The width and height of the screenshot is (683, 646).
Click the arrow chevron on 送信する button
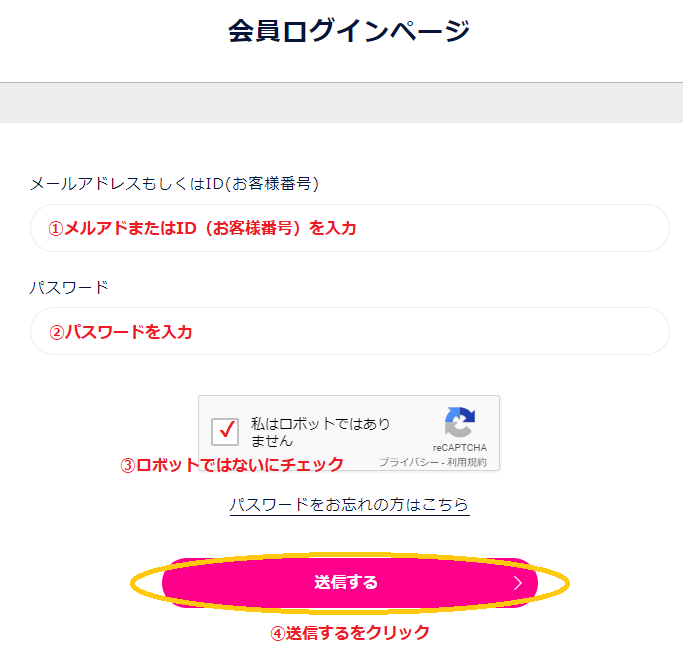click(517, 583)
